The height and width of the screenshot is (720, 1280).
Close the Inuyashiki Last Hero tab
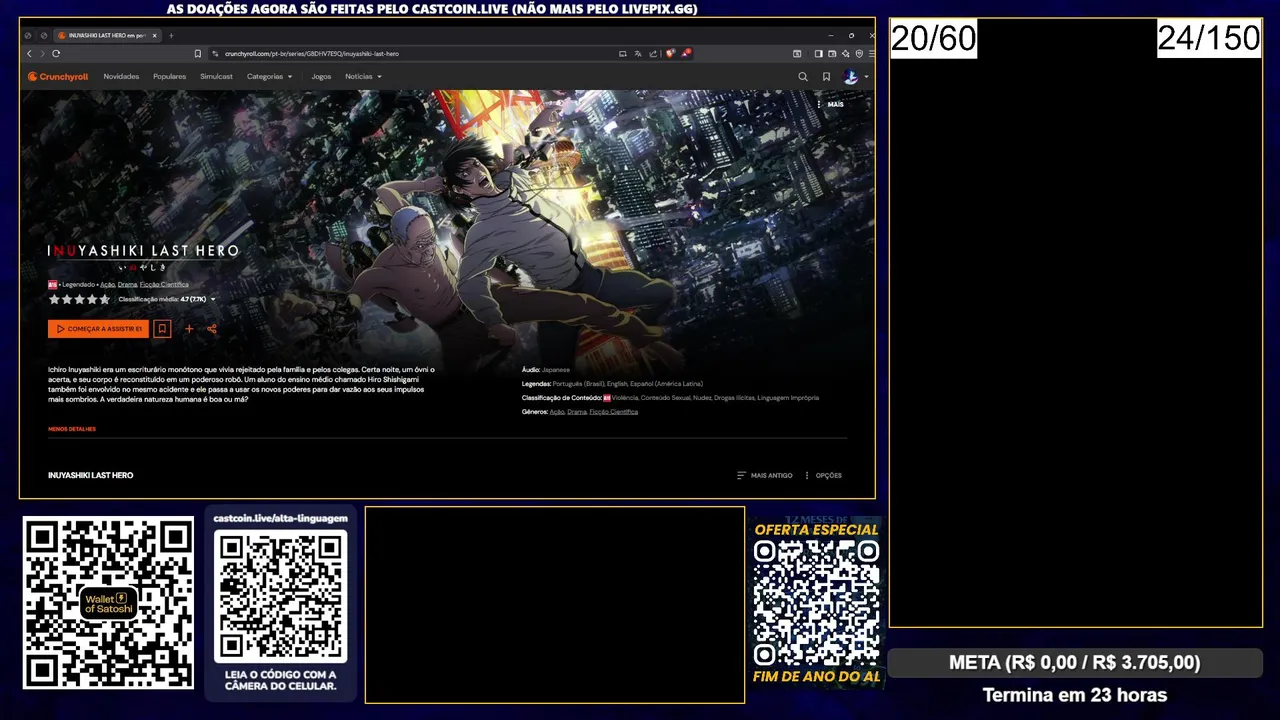[x=154, y=36]
